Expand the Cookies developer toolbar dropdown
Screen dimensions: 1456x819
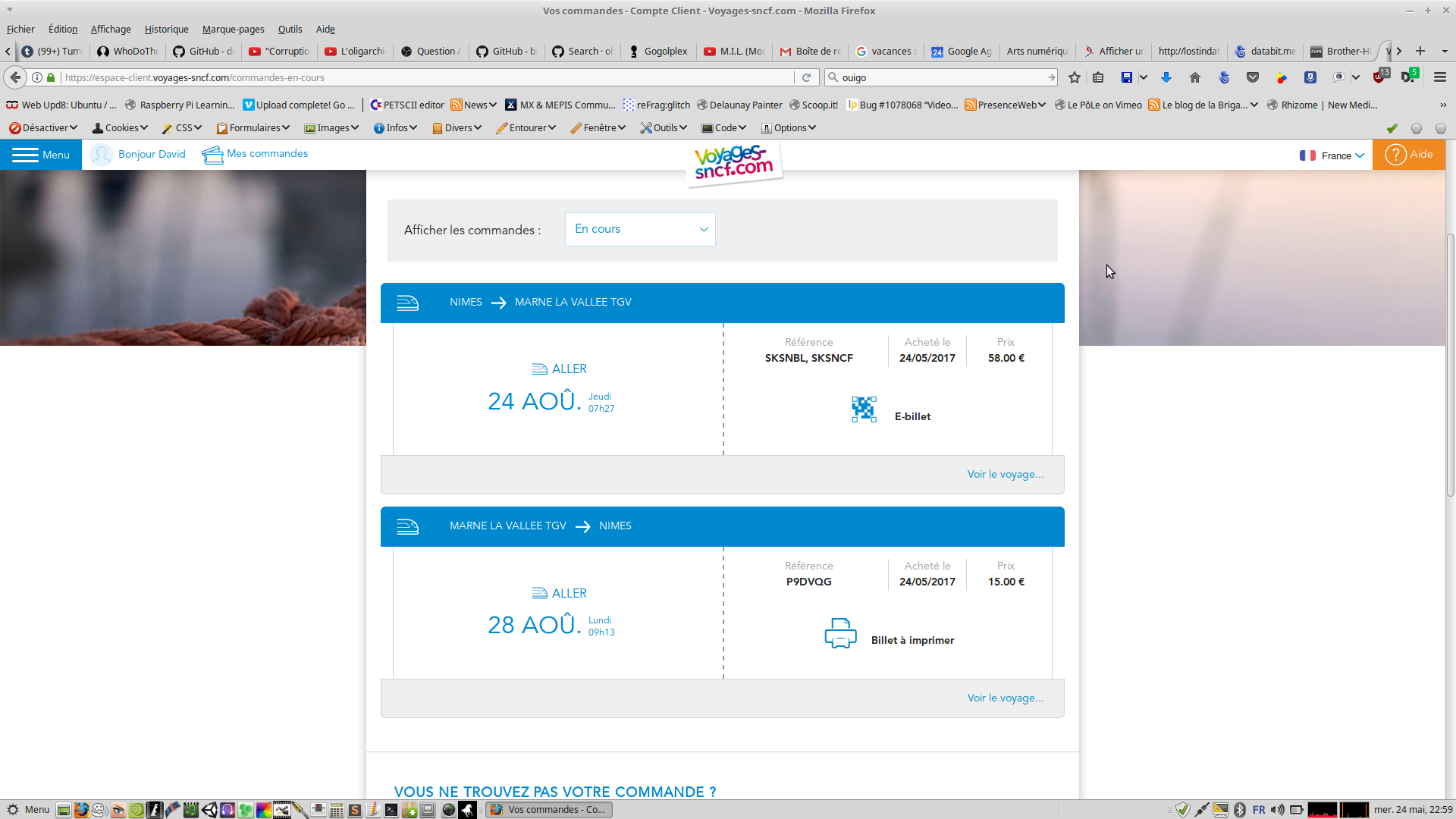(x=121, y=128)
